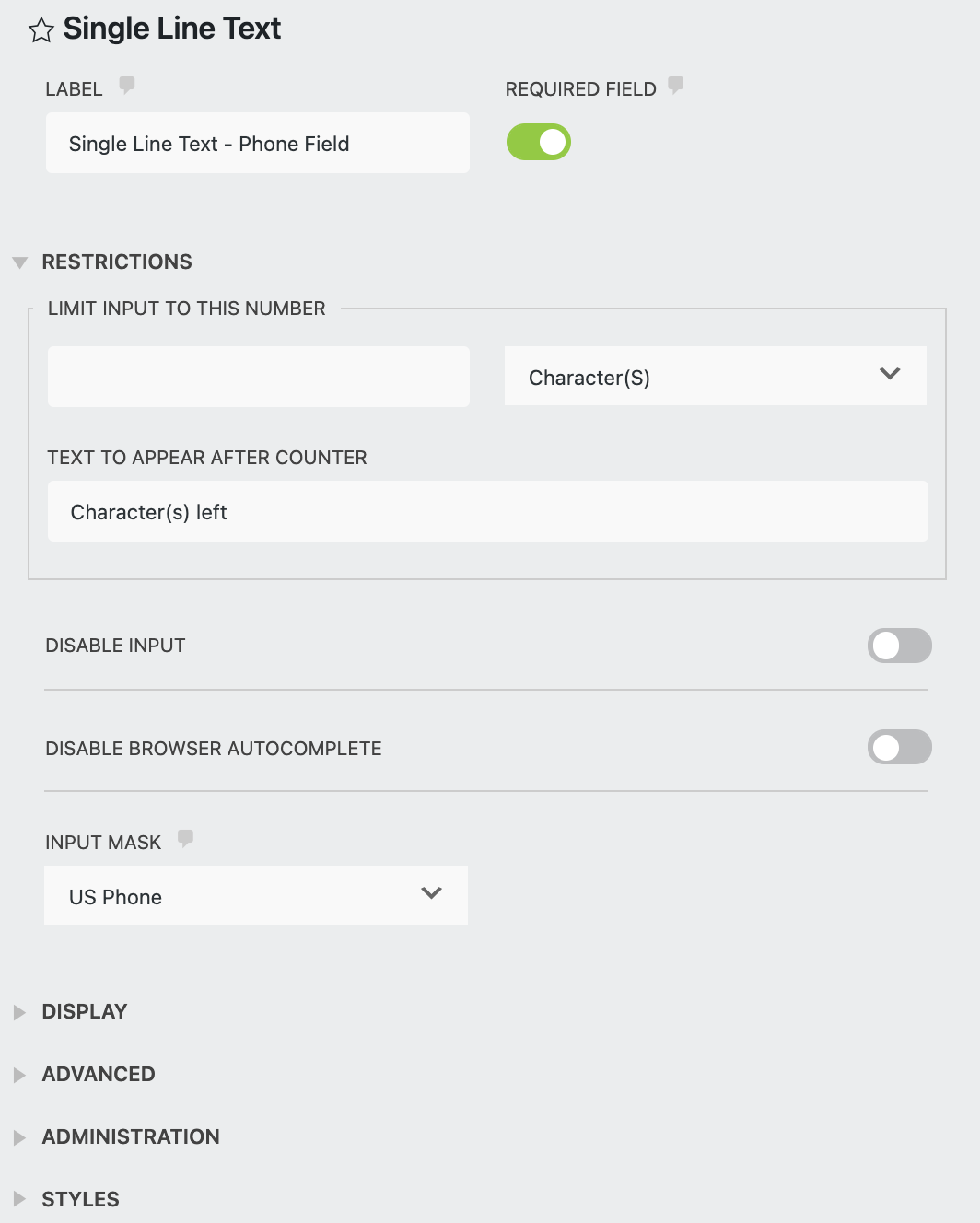980x1223 pixels.
Task: Open the tooltip icon beside LABEL
Action: 126,85
